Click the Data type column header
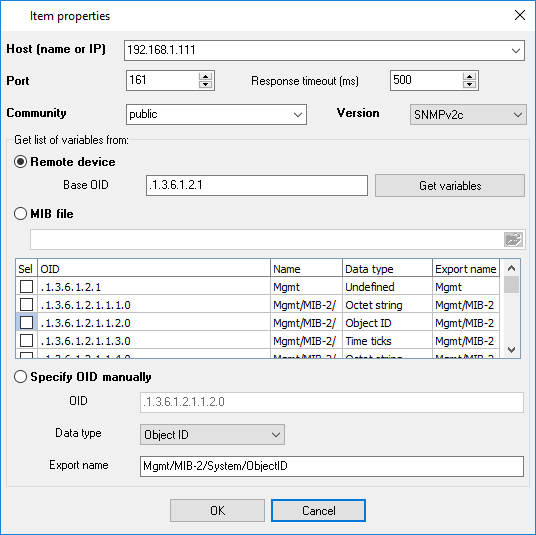The height and width of the screenshot is (535, 536). (x=387, y=269)
